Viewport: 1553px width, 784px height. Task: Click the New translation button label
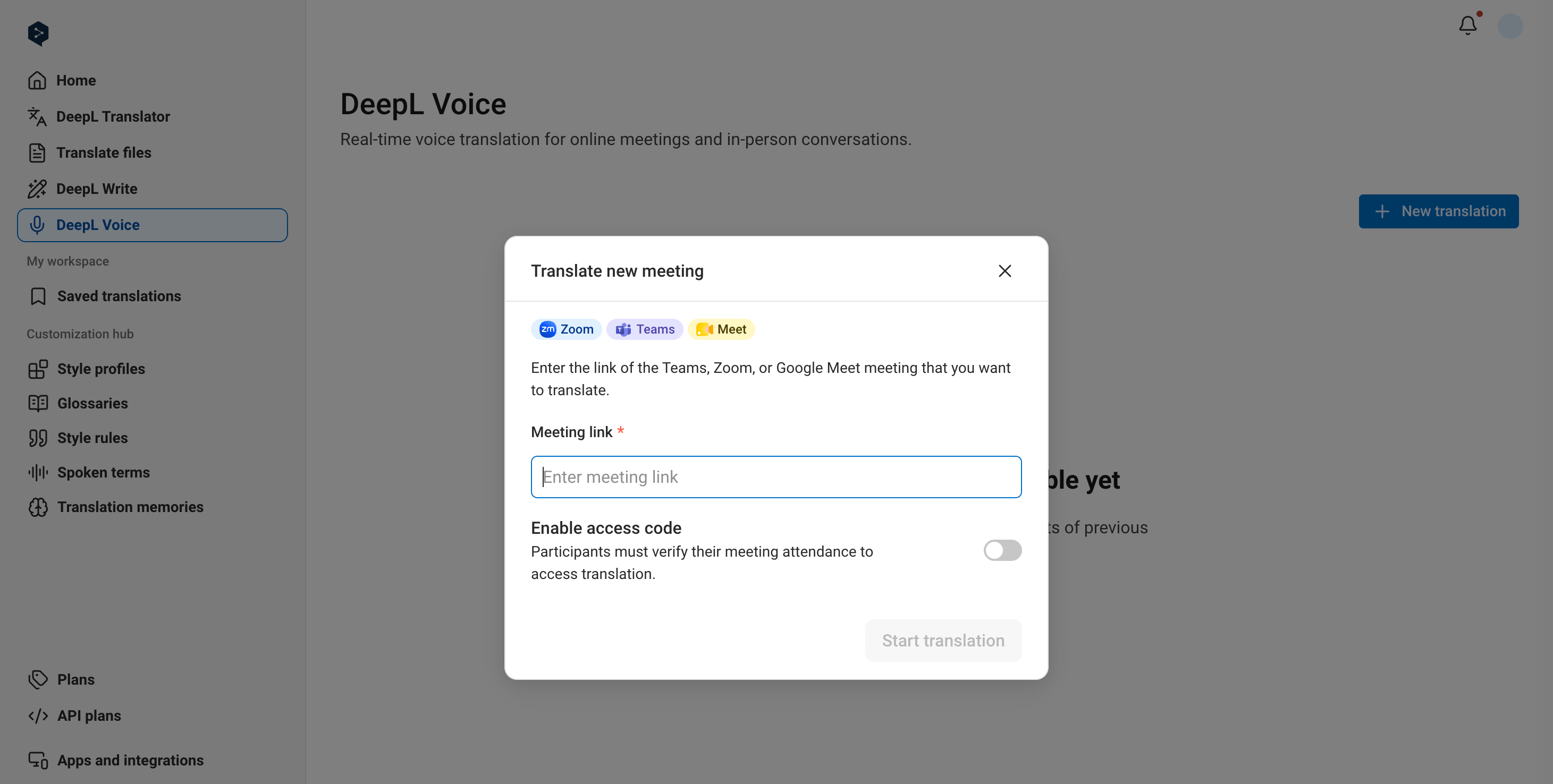tap(1454, 211)
